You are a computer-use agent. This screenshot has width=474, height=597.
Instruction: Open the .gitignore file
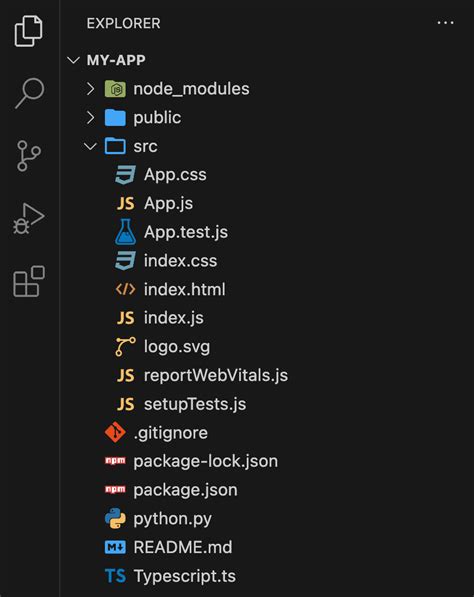tap(171, 433)
